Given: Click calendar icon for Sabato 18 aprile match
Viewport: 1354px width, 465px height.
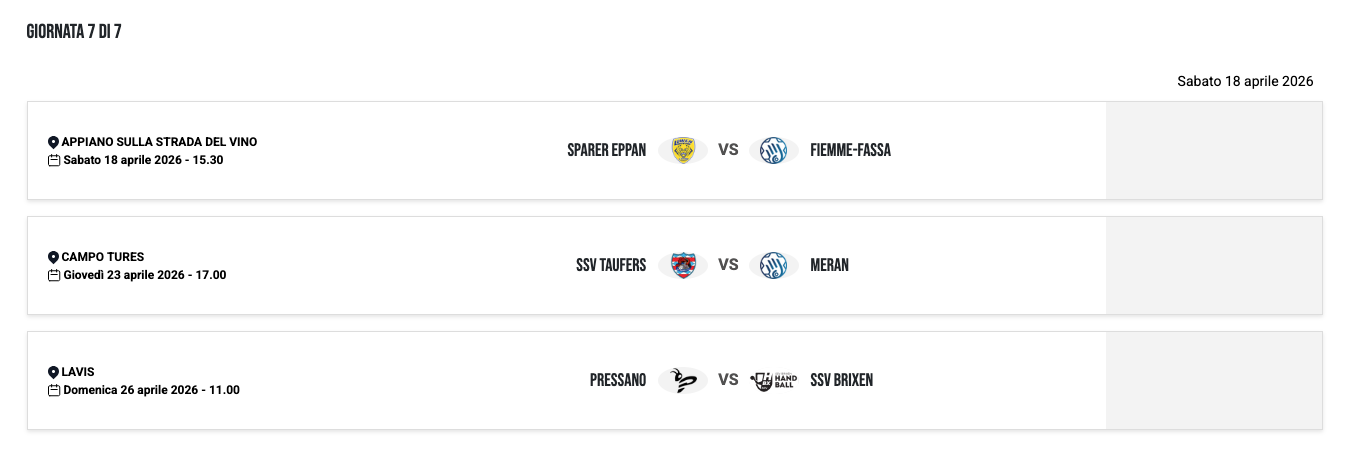Looking at the screenshot, I should coord(54,160).
